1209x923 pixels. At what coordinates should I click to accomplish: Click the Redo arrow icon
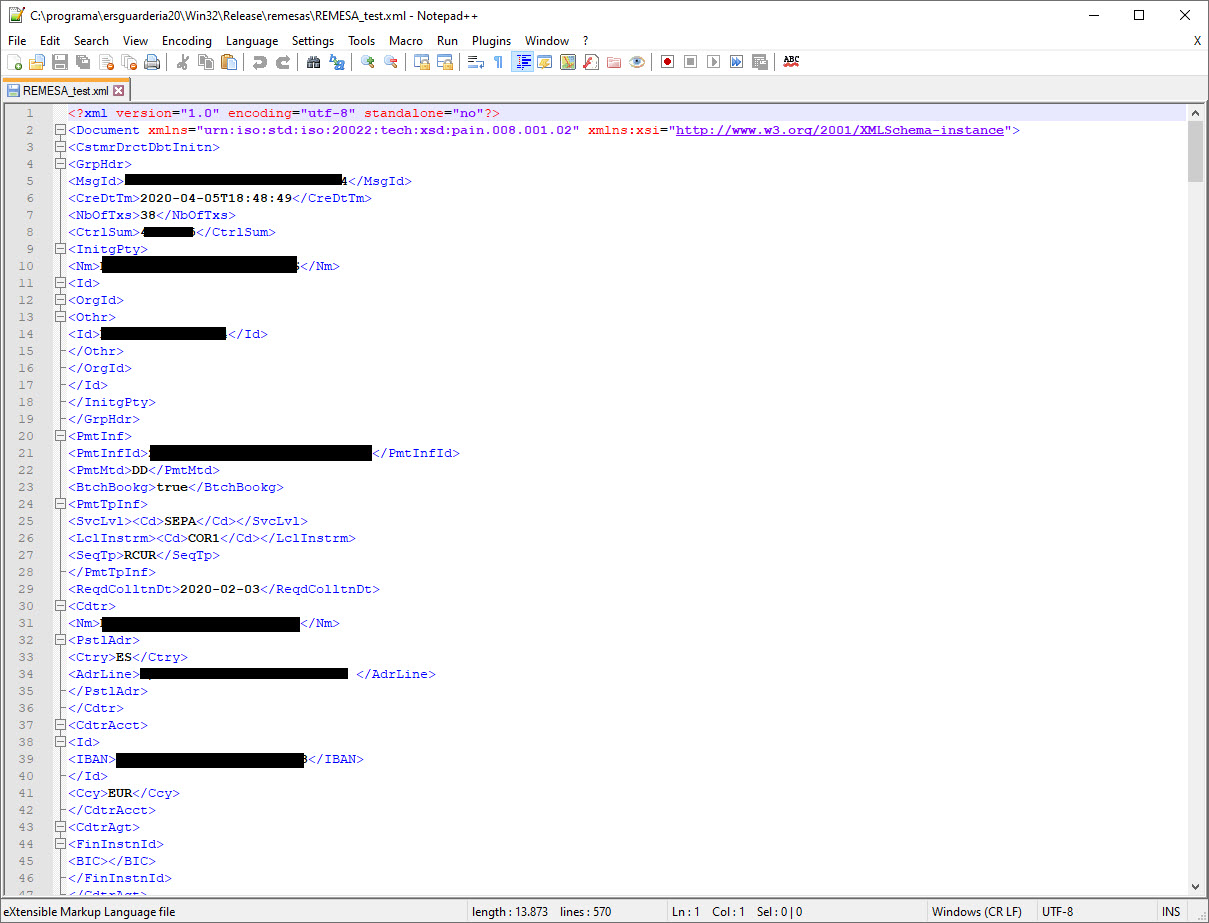tap(283, 62)
